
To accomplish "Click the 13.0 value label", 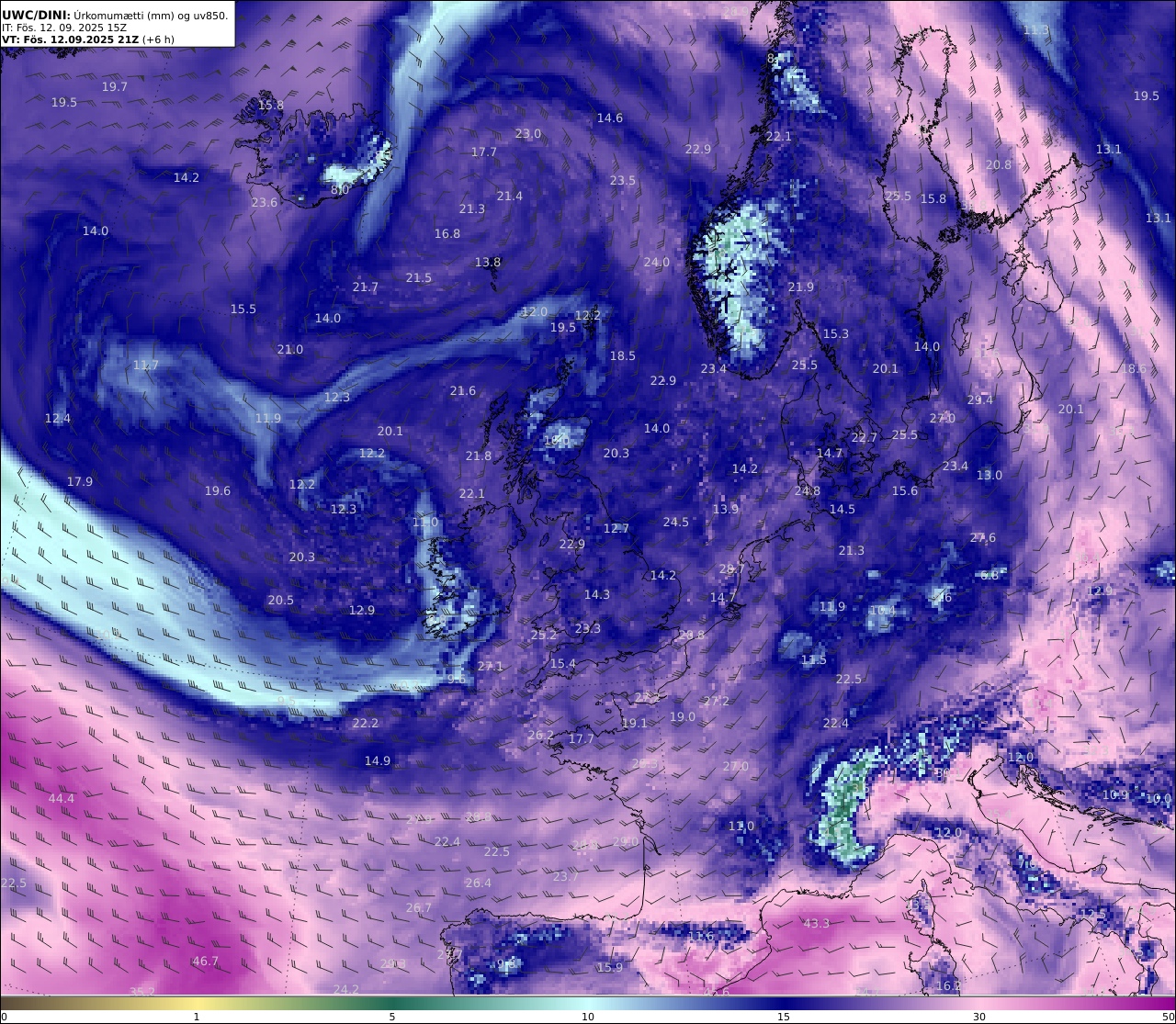I will pyautogui.click(x=989, y=475).
